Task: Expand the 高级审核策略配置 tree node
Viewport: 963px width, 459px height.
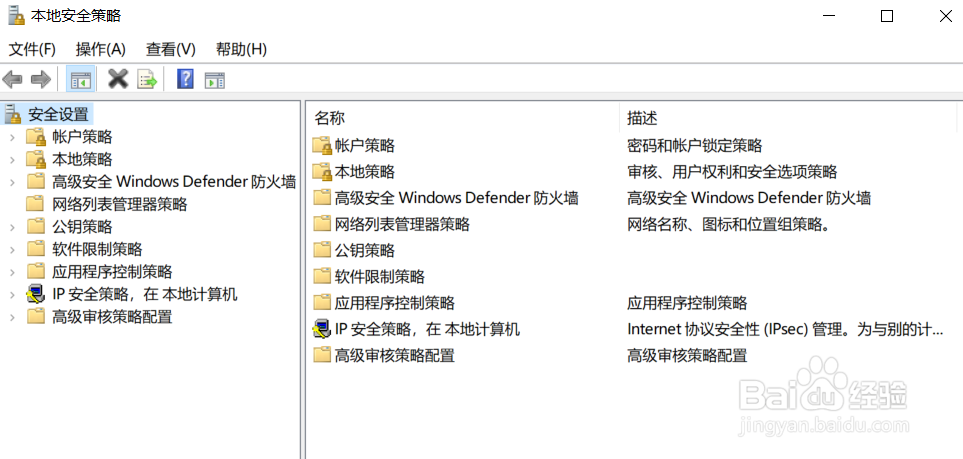Action: pos(12,317)
